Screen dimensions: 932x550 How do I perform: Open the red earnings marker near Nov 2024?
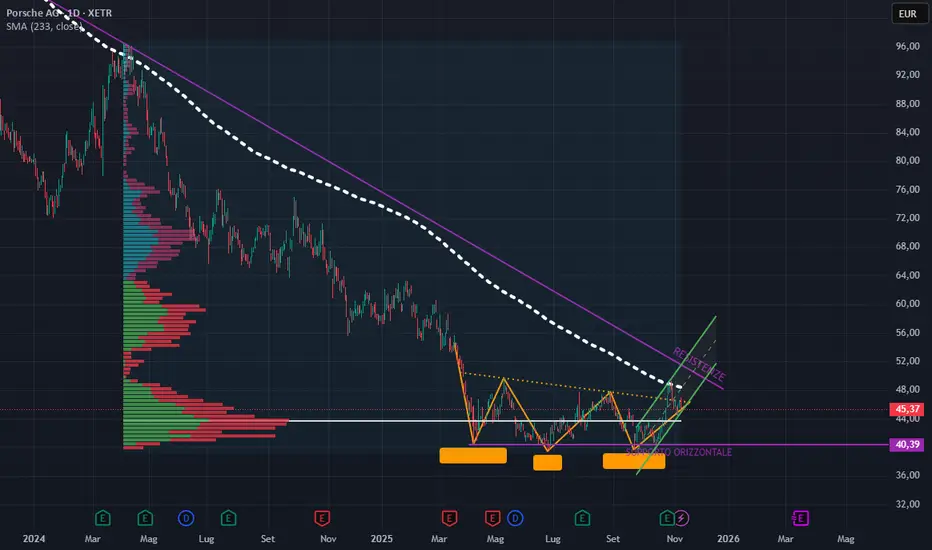(x=322, y=518)
